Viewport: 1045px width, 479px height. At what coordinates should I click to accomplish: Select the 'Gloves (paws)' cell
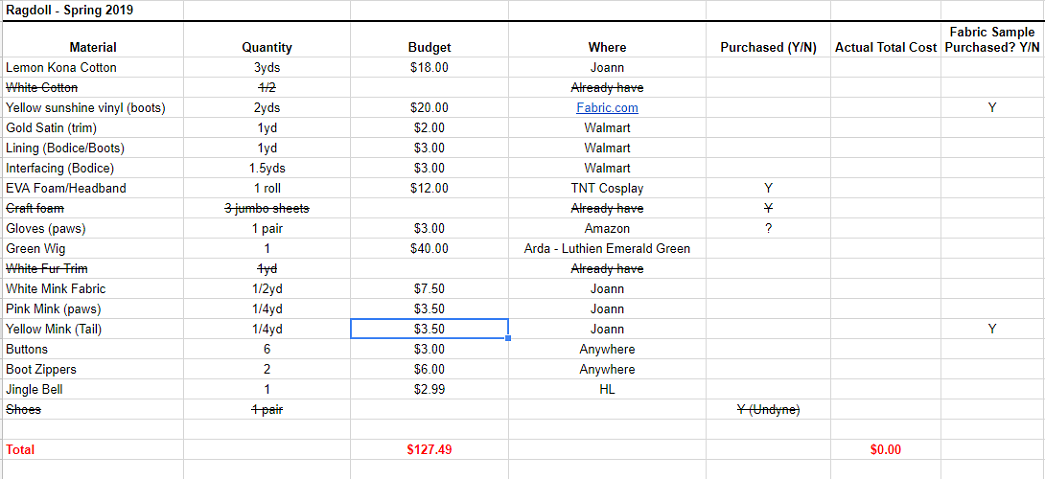(x=93, y=229)
